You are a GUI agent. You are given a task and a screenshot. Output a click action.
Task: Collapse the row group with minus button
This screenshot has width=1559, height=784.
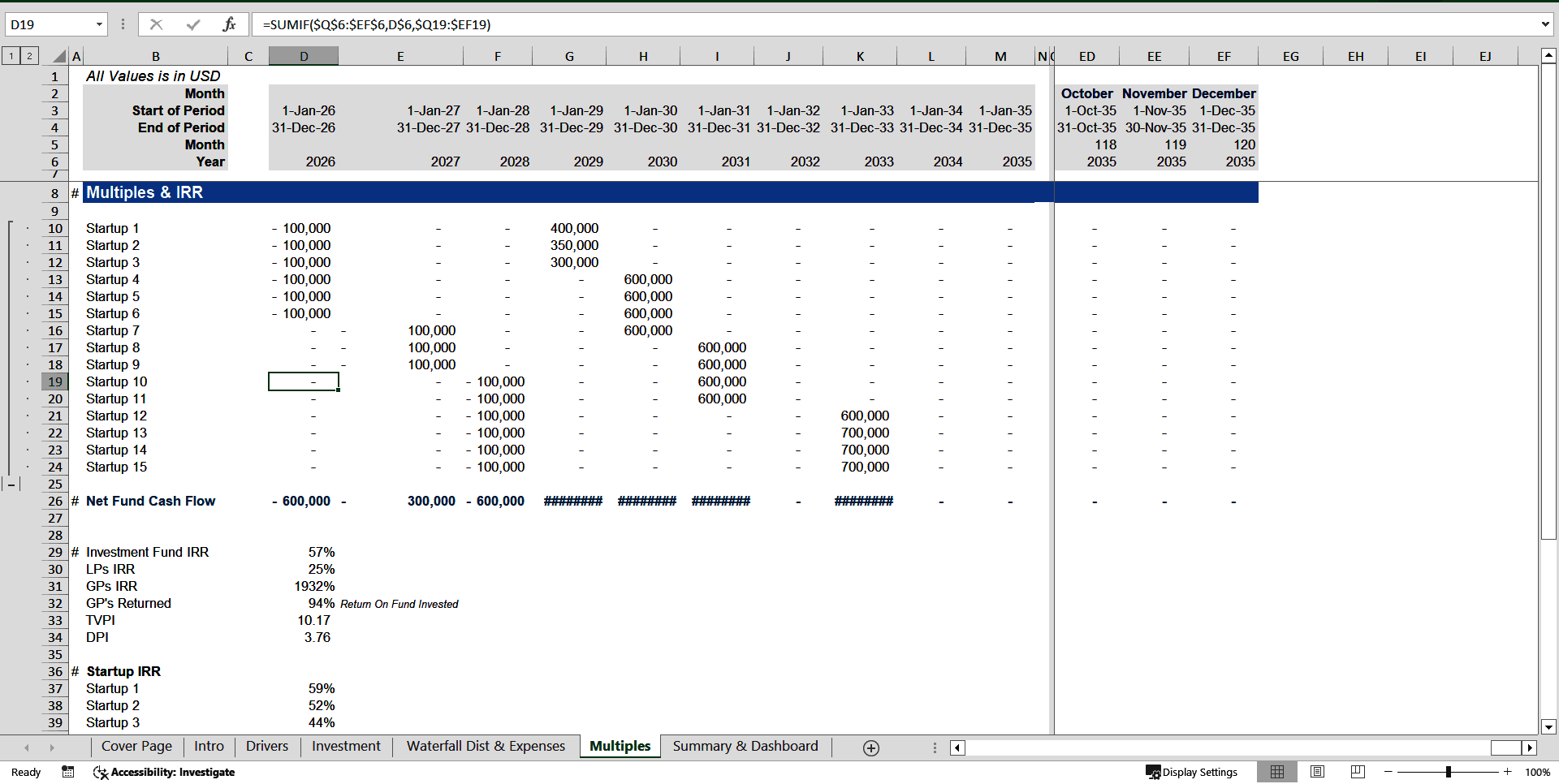click(11, 485)
